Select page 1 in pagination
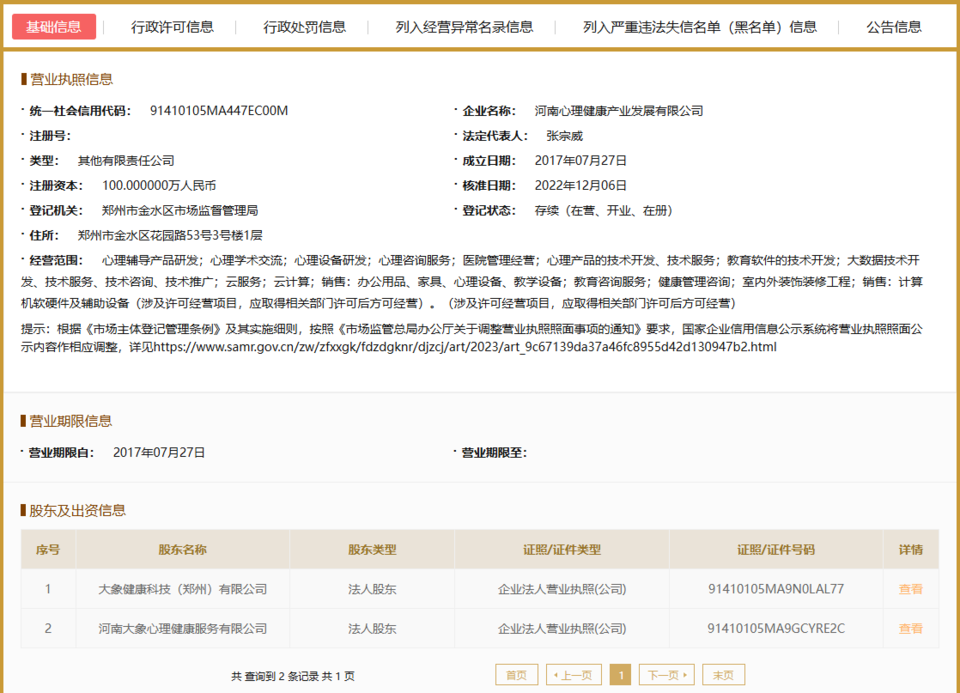The height and width of the screenshot is (693, 960). pos(620,675)
